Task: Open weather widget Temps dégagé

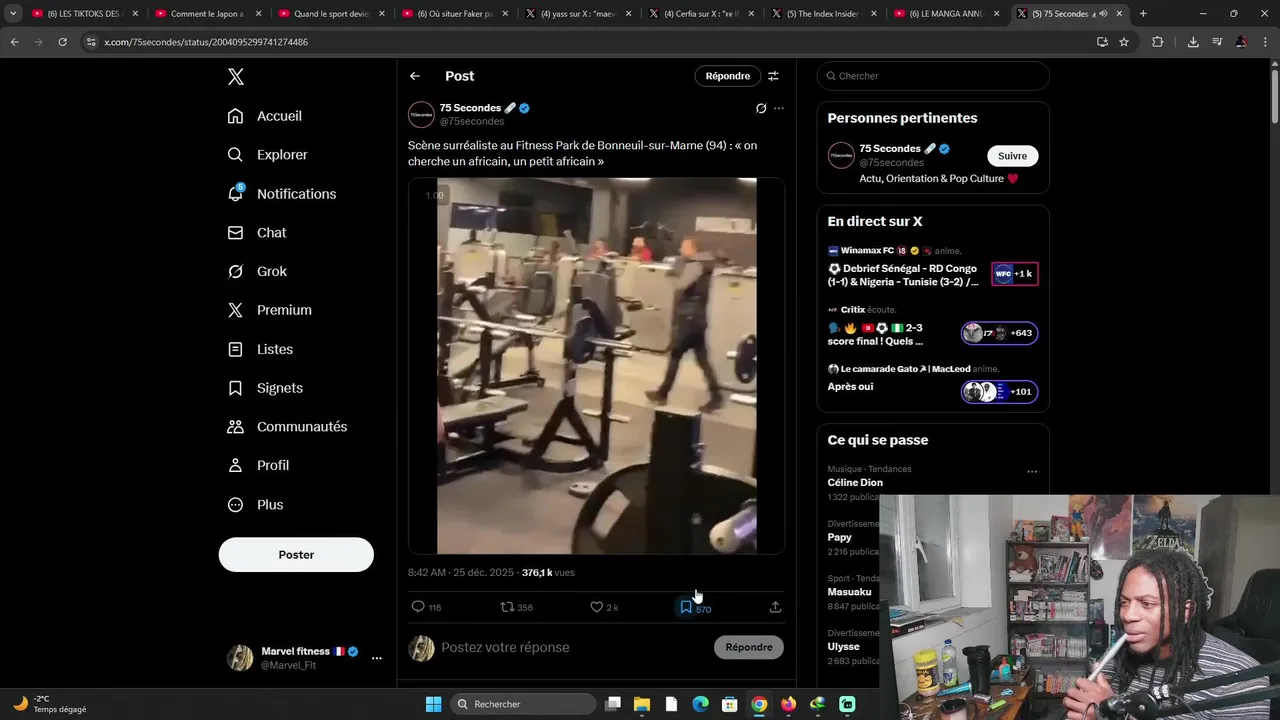Action: (x=50, y=704)
